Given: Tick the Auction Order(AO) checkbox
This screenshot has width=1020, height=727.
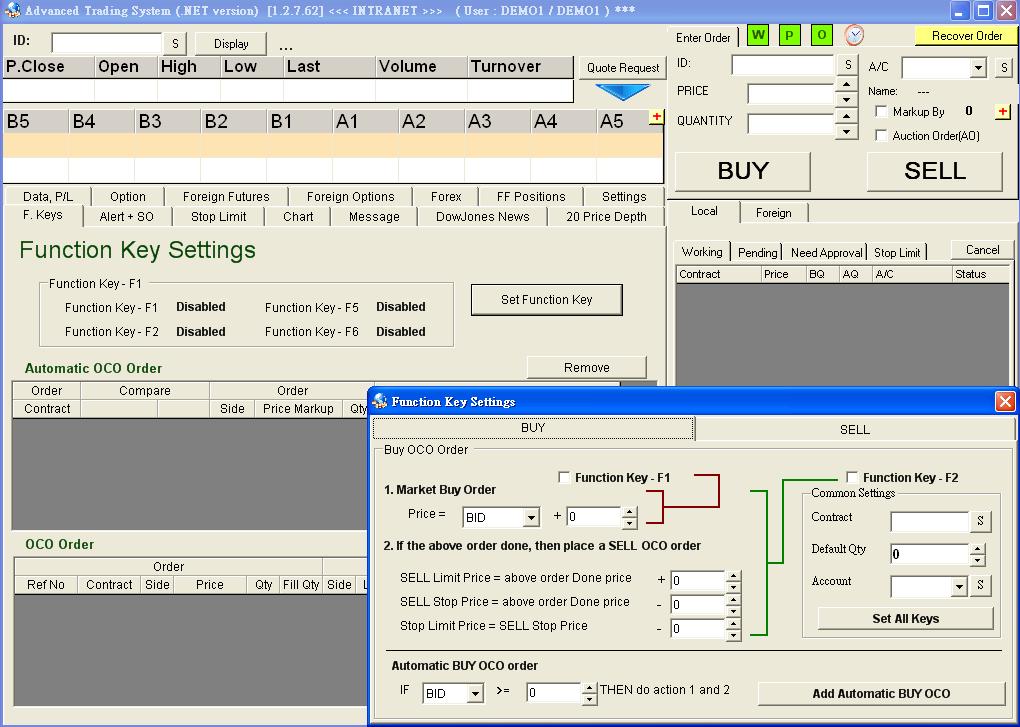Looking at the screenshot, I should 881,136.
